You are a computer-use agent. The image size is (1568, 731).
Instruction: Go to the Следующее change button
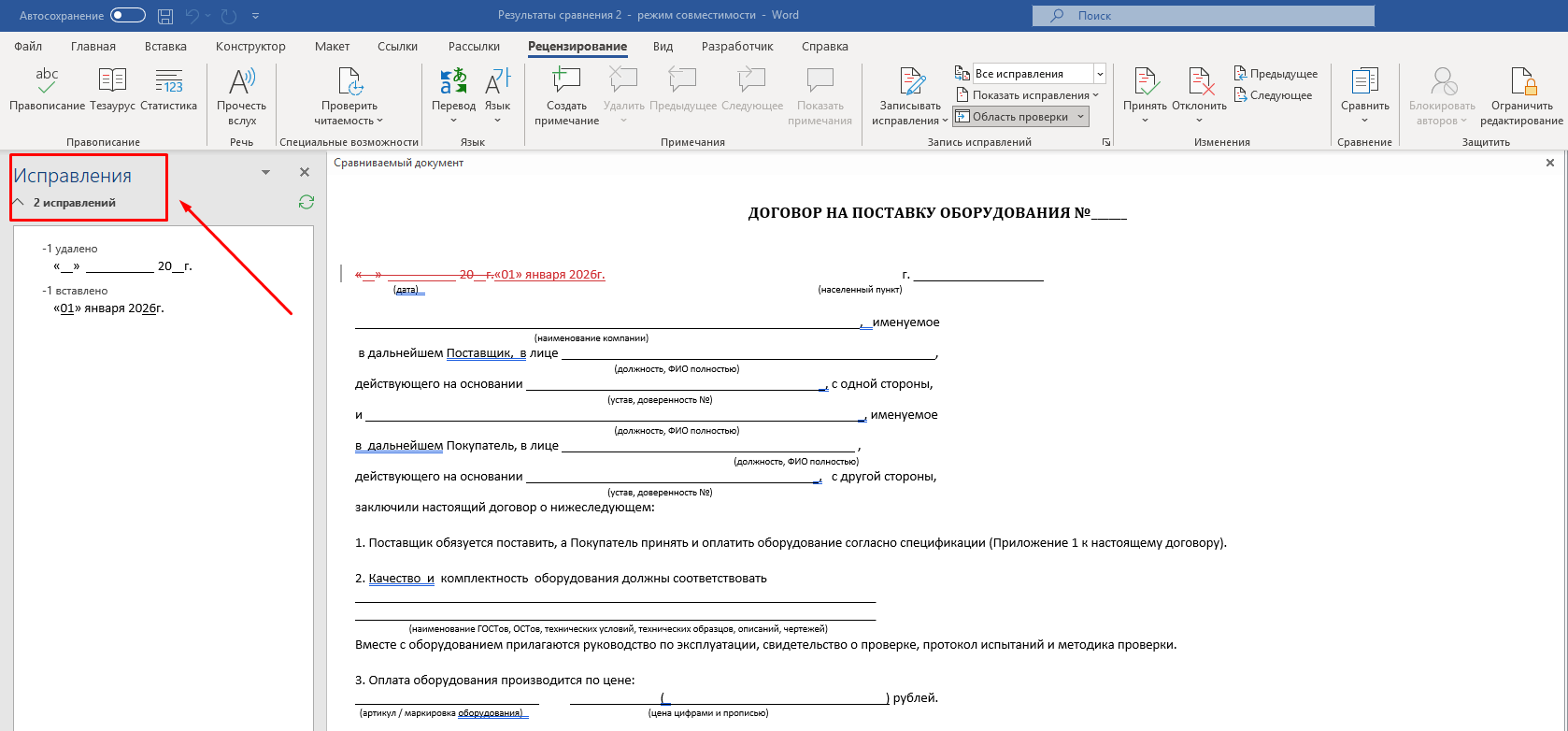(1273, 95)
